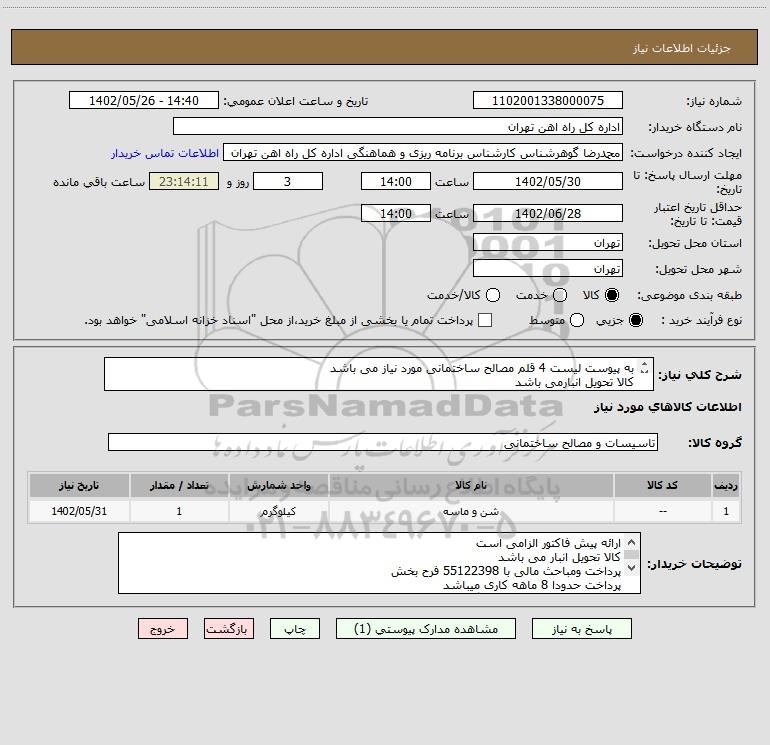Click the response deadline time 14:00 field
The image size is (770, 745).
pyautogui.click(x=396, y=181)
